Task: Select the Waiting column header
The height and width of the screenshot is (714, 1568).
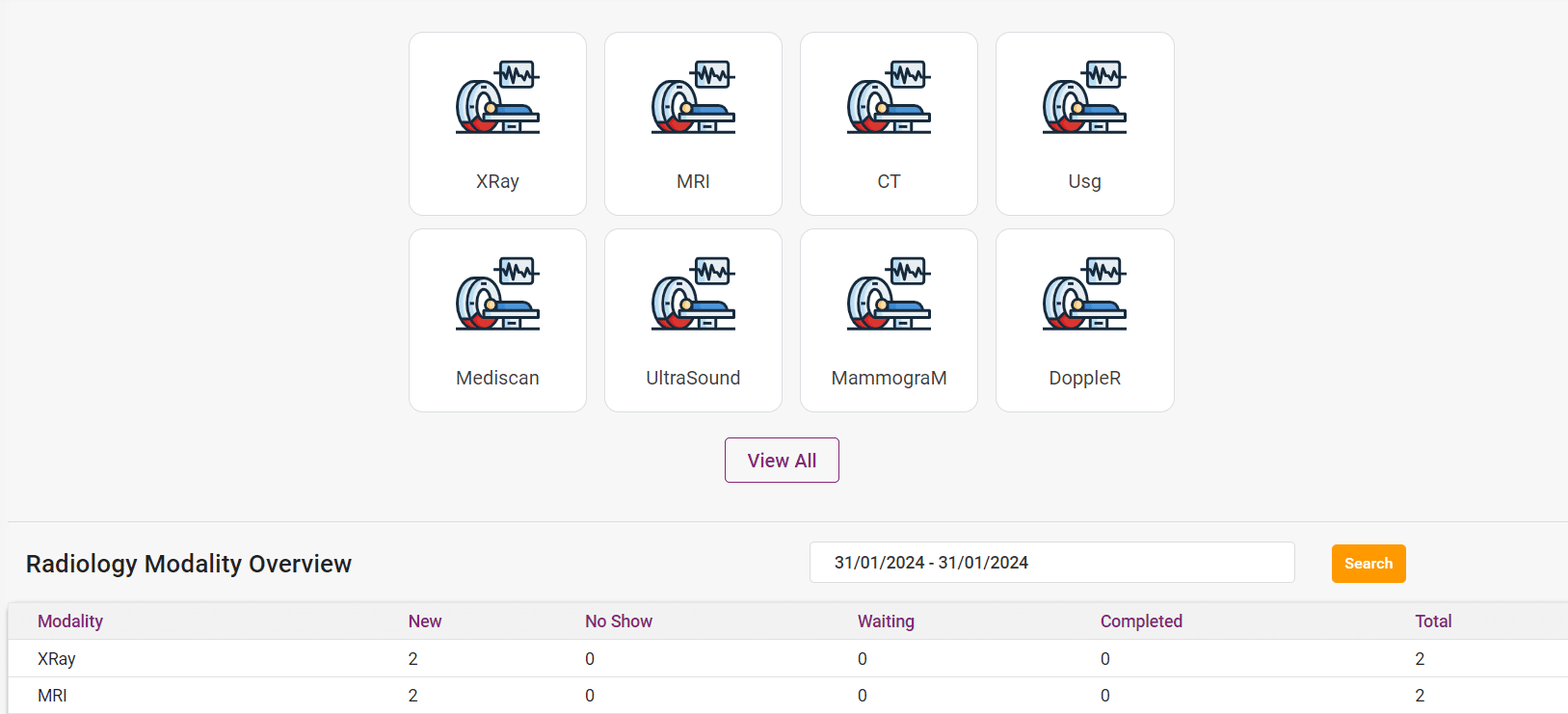Action: [886, 621]
